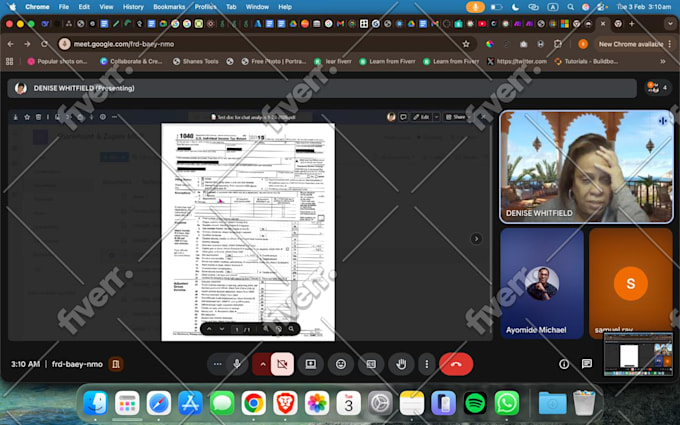Open Brave browser from the Dock

click(285, 403)
